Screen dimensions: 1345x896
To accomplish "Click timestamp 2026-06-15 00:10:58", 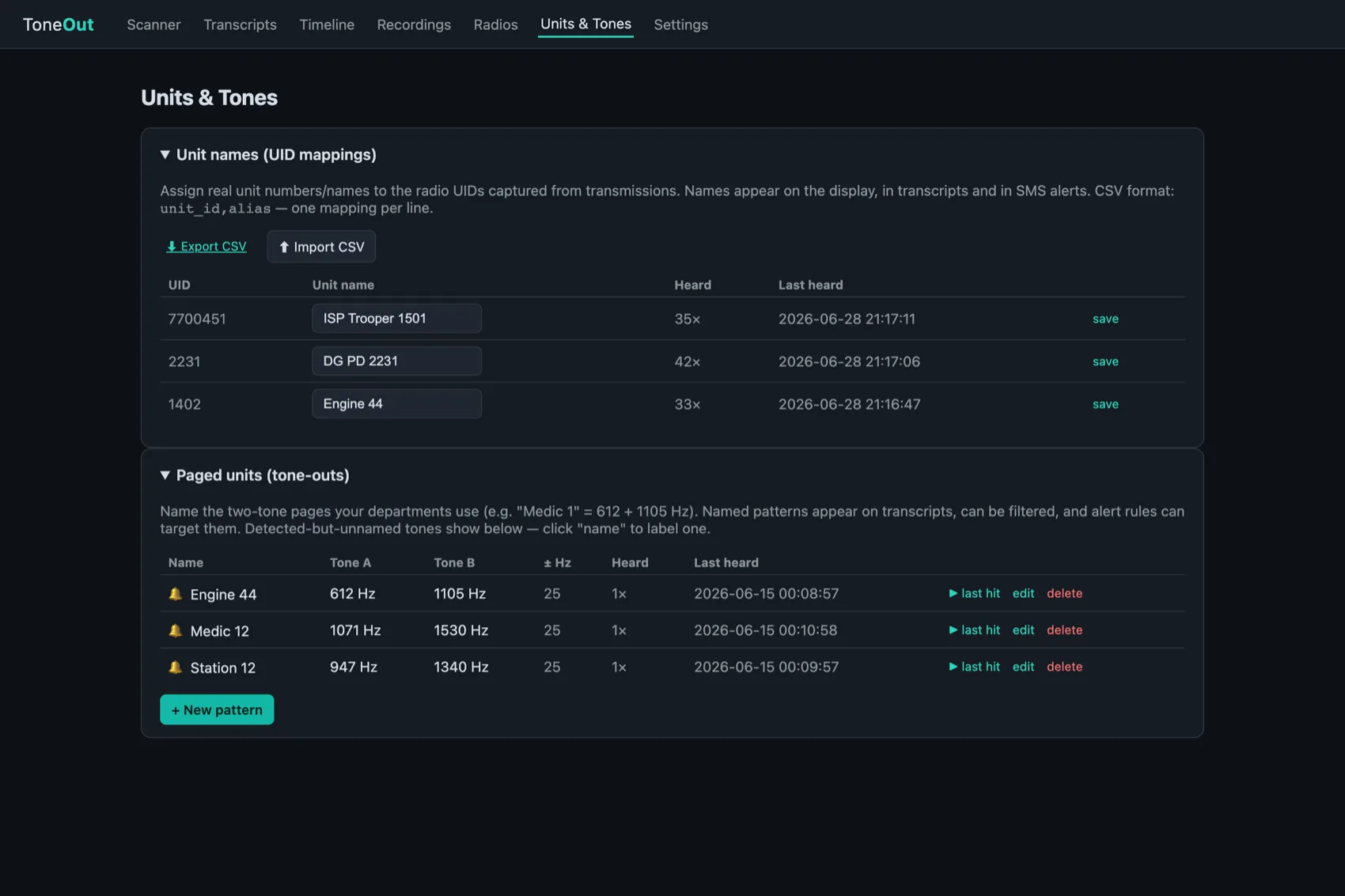I will click(x=765, y=630).
